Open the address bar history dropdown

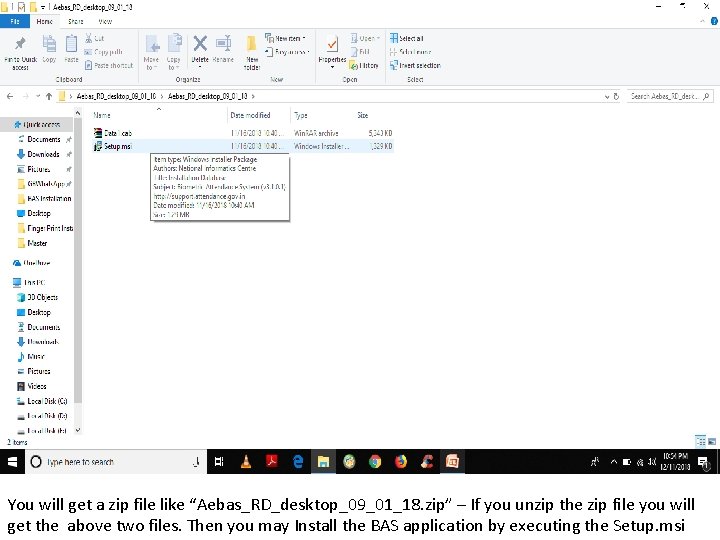coord(607,96)
